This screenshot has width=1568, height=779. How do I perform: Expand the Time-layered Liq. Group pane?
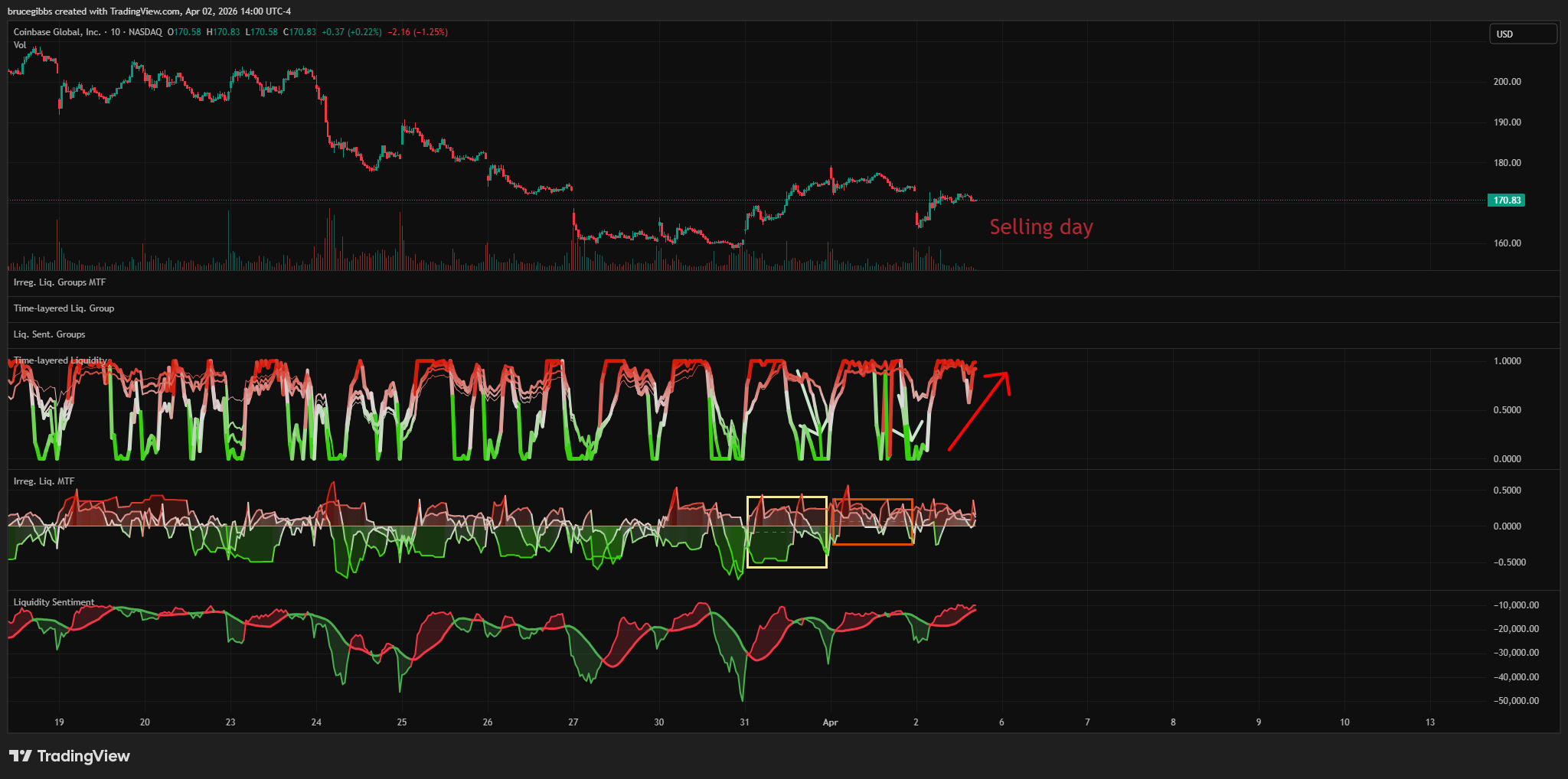64,308
